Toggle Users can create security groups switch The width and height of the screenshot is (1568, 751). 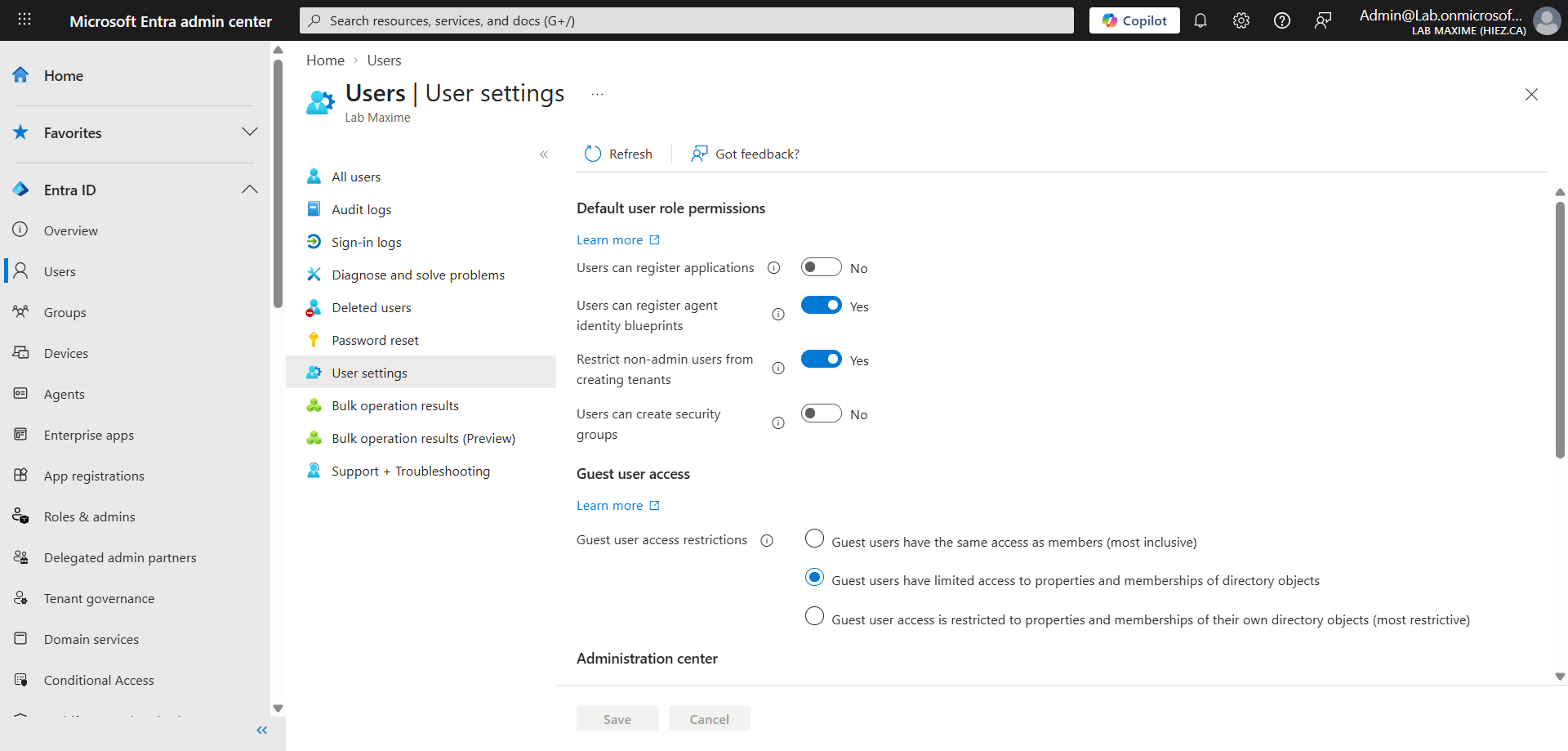(822, 413)
